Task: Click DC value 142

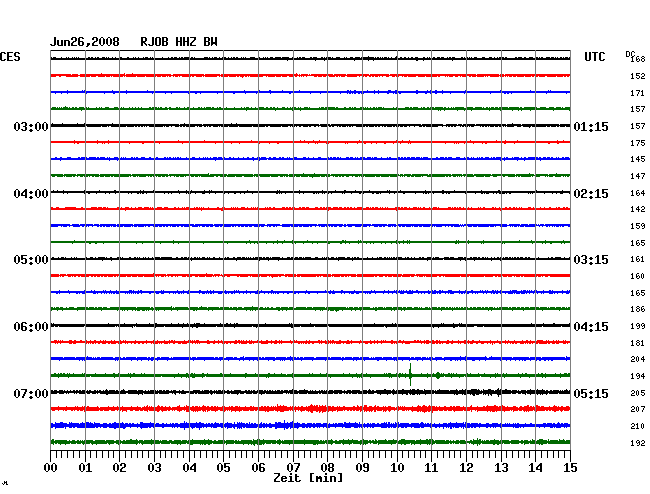Action: click(x=638, y=209)
